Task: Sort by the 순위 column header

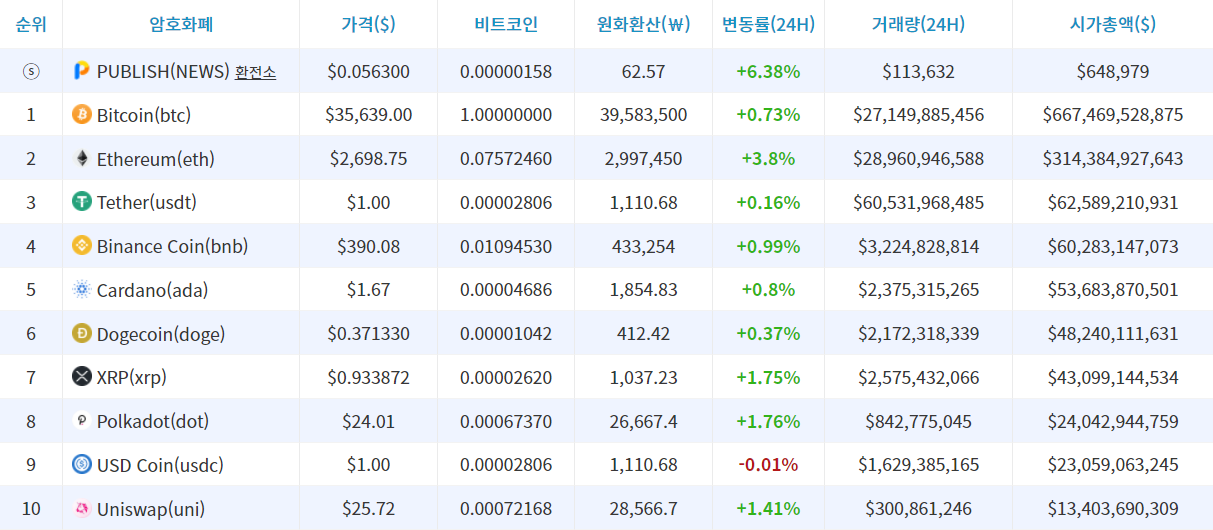Action: (x=31, y=24)
